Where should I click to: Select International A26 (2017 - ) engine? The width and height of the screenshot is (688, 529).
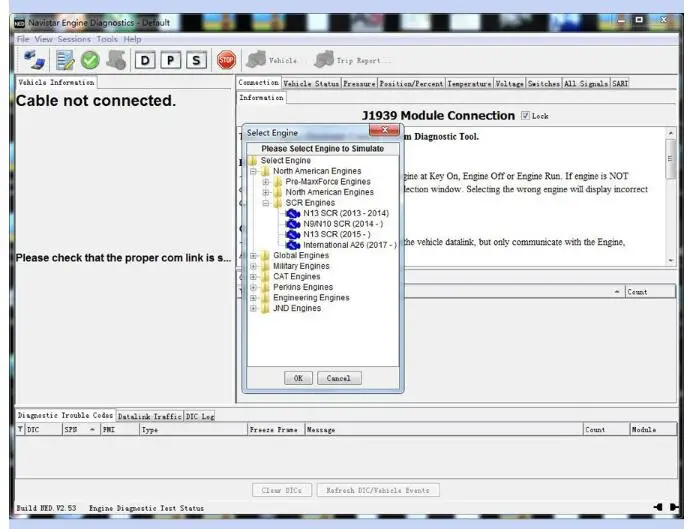[x=341, y=245]
